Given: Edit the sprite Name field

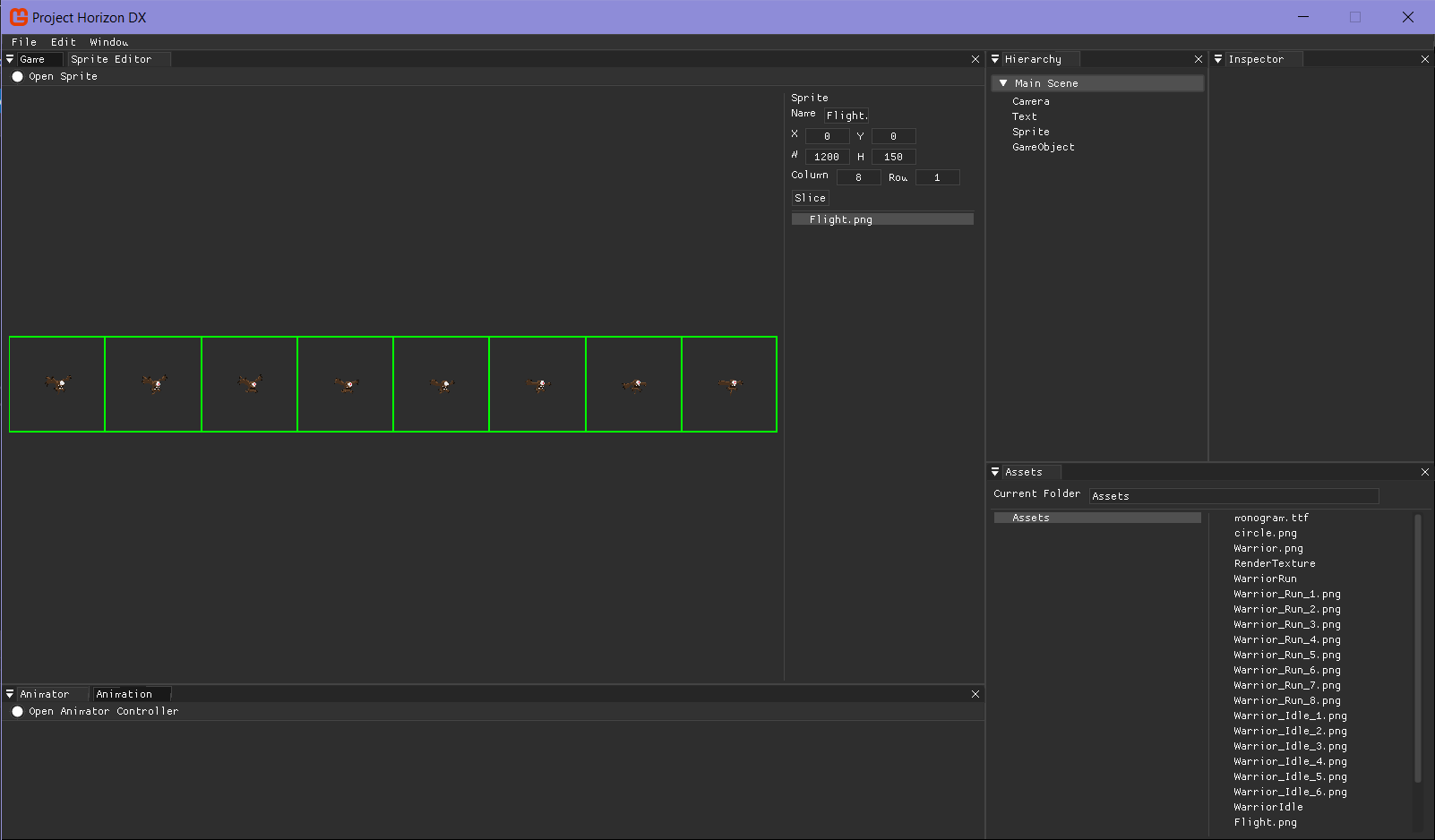Looking at the screenshot, I should [x=846, y=115].
